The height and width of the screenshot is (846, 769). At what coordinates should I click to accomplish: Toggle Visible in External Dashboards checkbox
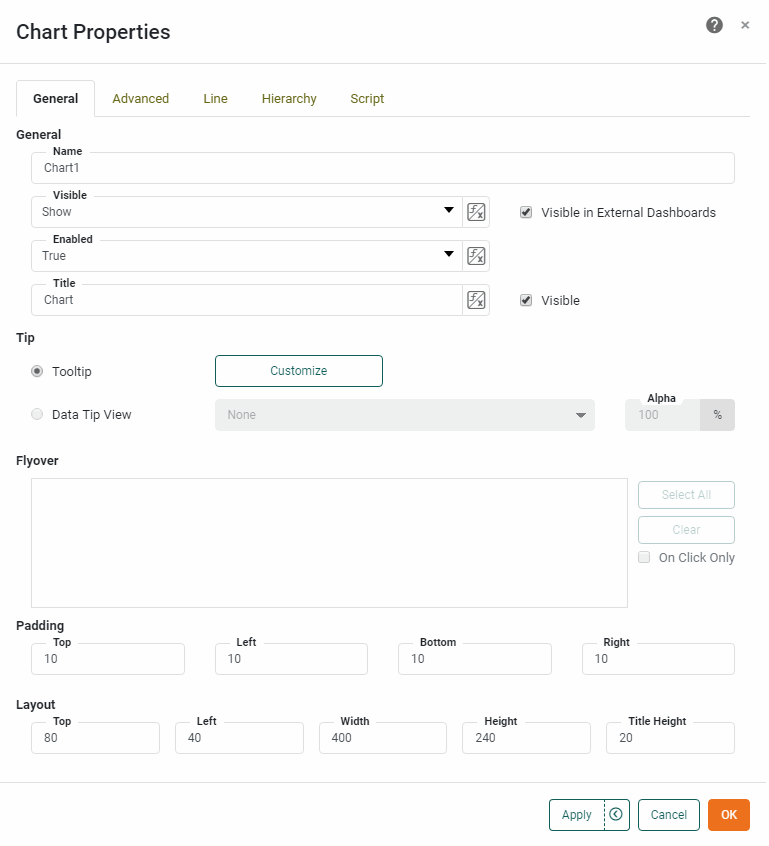(526, 212)
